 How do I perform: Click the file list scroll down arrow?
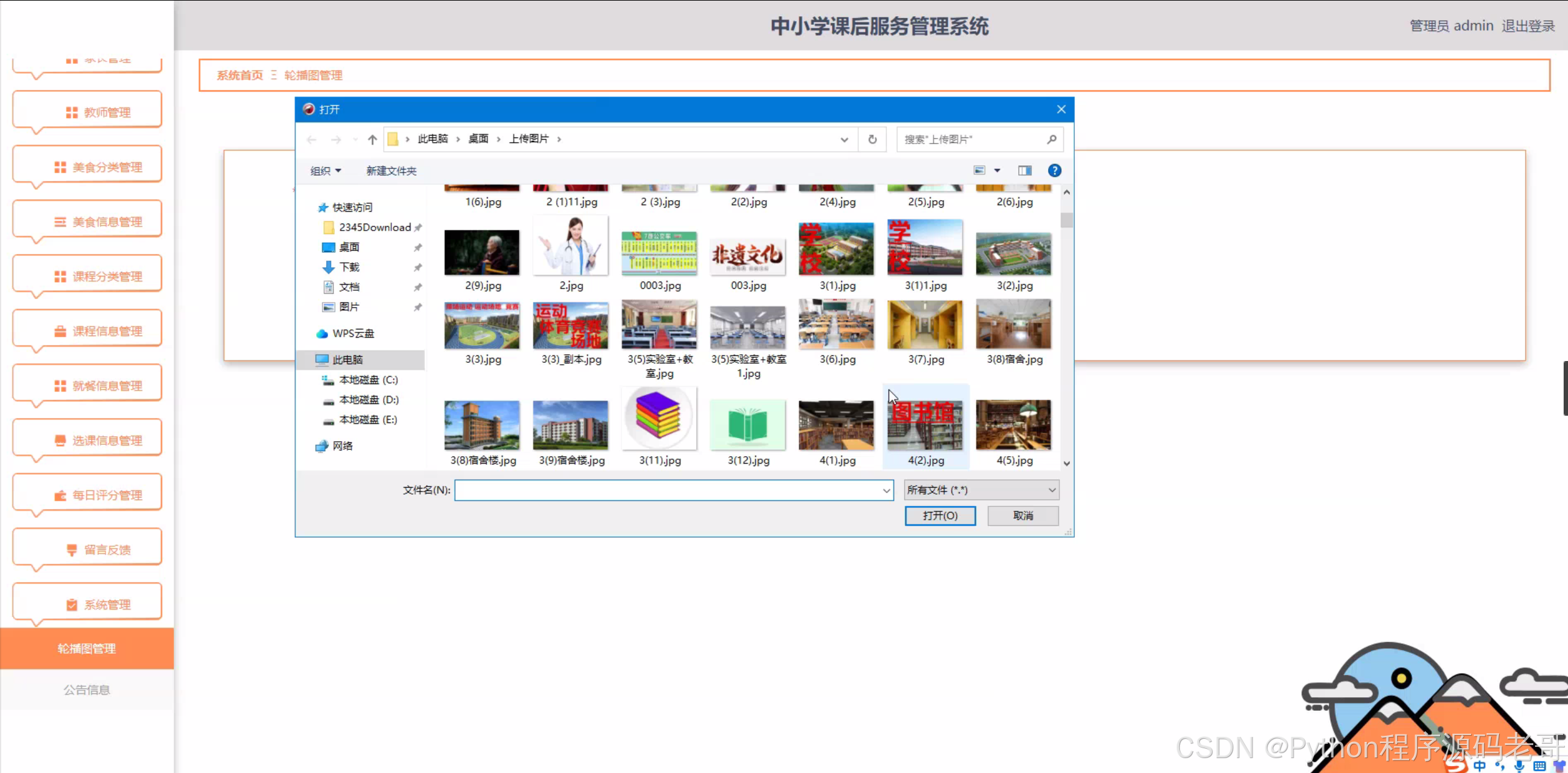point(1066,464)
